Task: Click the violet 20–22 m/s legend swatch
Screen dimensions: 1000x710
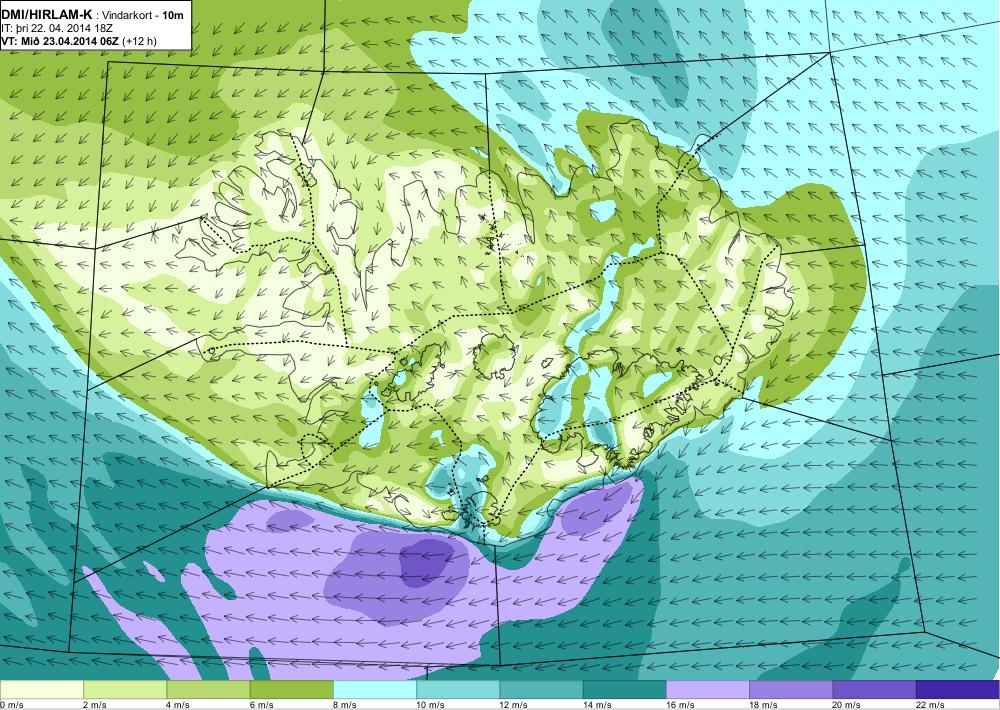Action: tap(874, 690)
